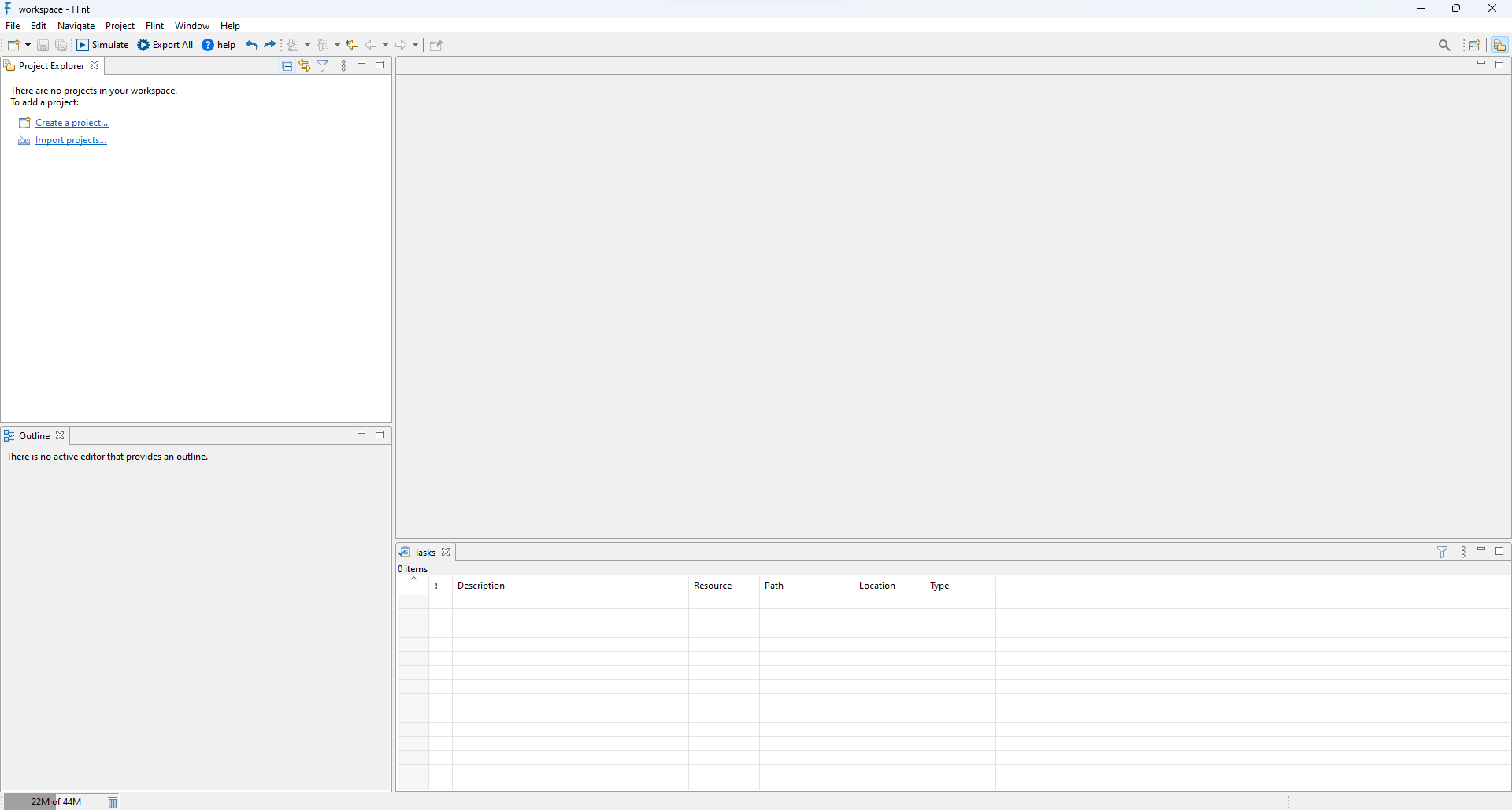Image resolution: width=1512 pixels, height=810 pixels.
Task: Click the Export All gear icon
Action: [x=144, y=45]
